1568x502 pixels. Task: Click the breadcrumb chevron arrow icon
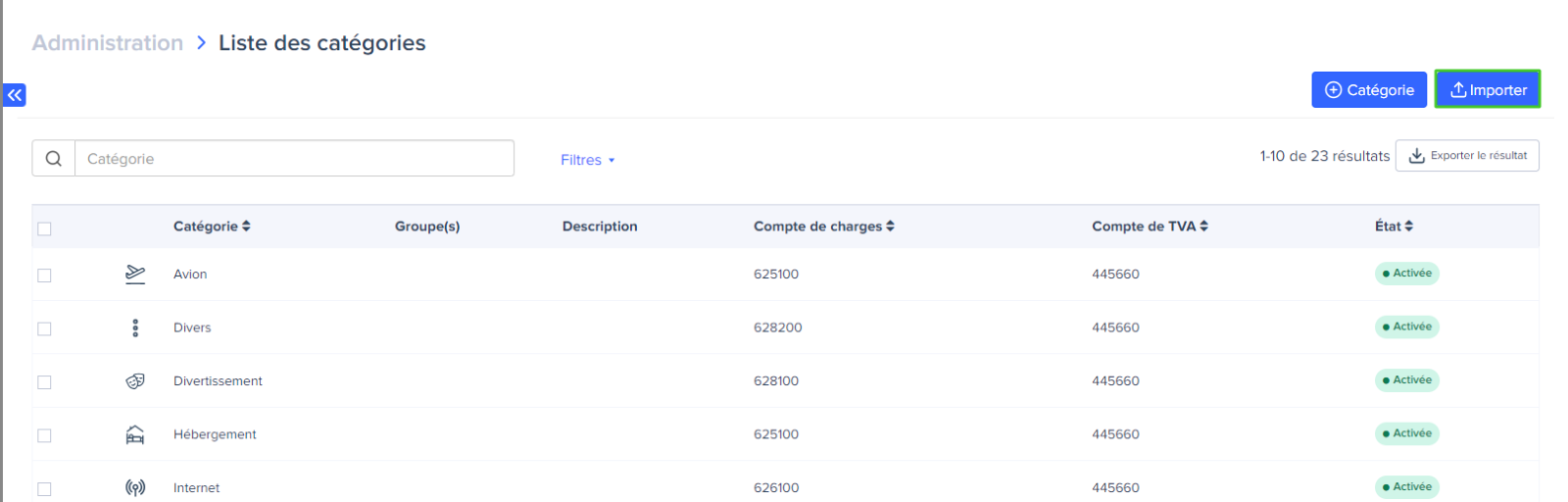[201, 42]
